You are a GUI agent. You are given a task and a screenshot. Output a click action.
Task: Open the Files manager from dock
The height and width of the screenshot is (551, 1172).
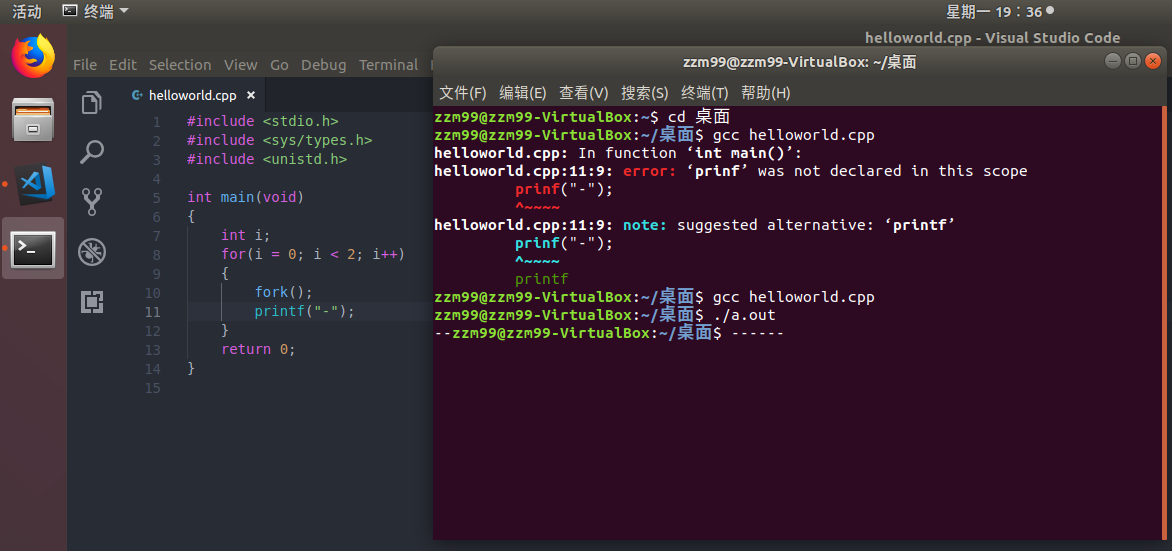coord(33,120)
